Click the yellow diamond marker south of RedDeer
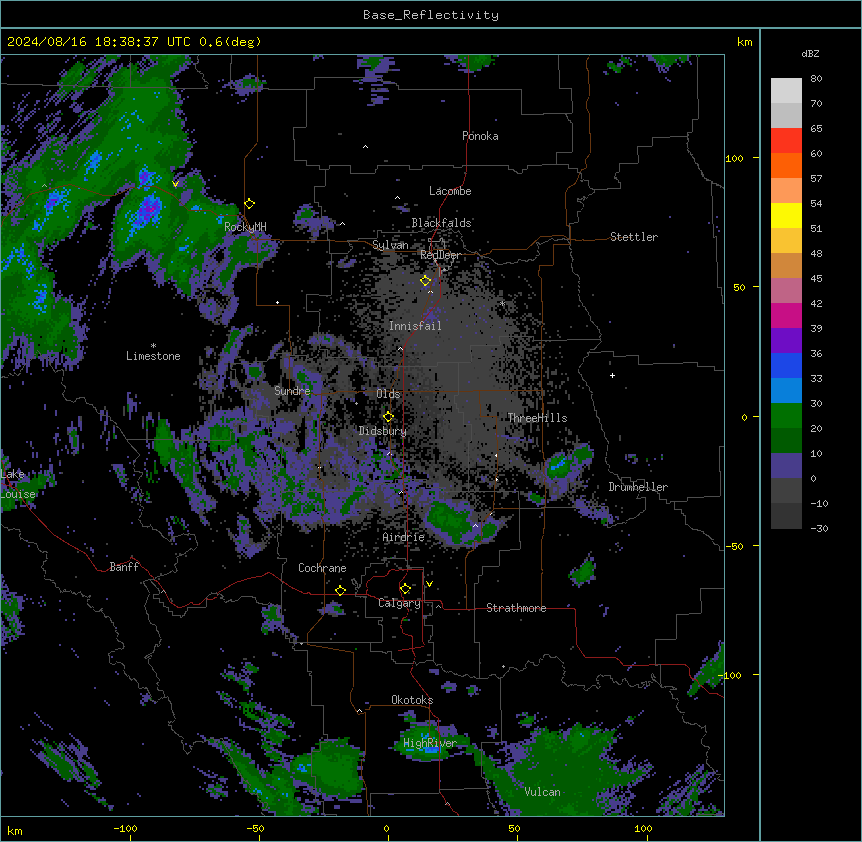The height and width of the screenshot is (842, 862). (x=426, y=281)
